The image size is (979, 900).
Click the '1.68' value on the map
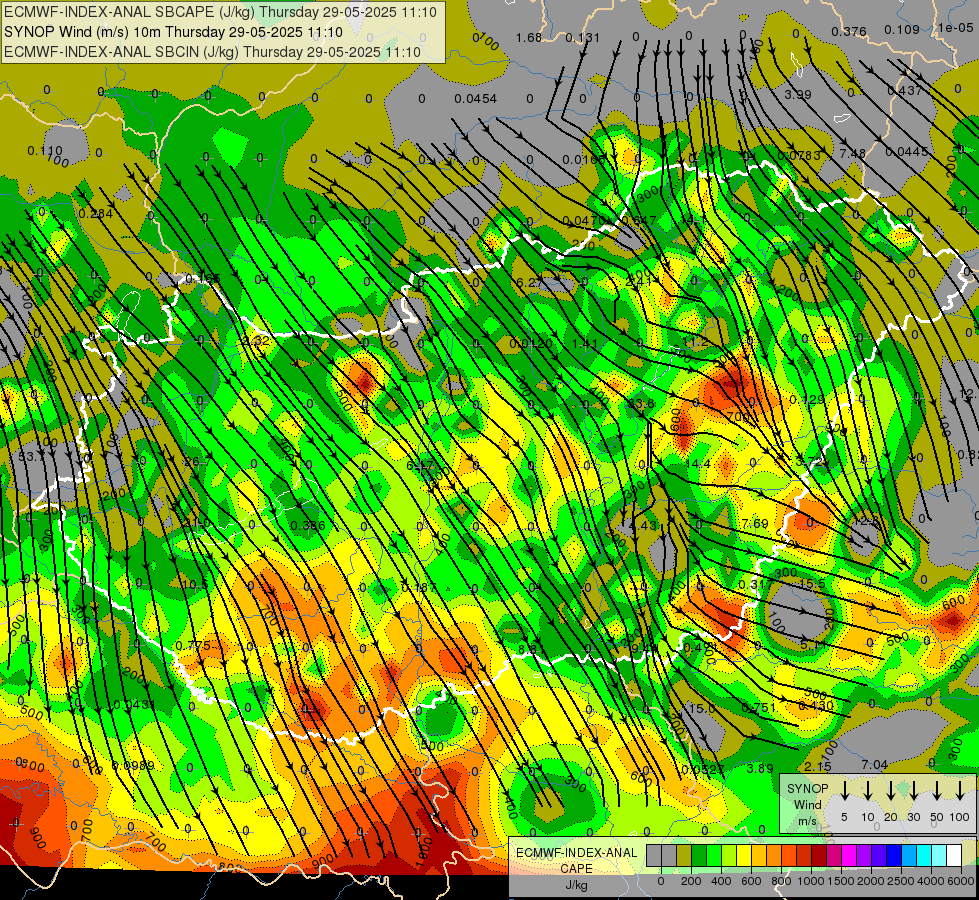528,38
